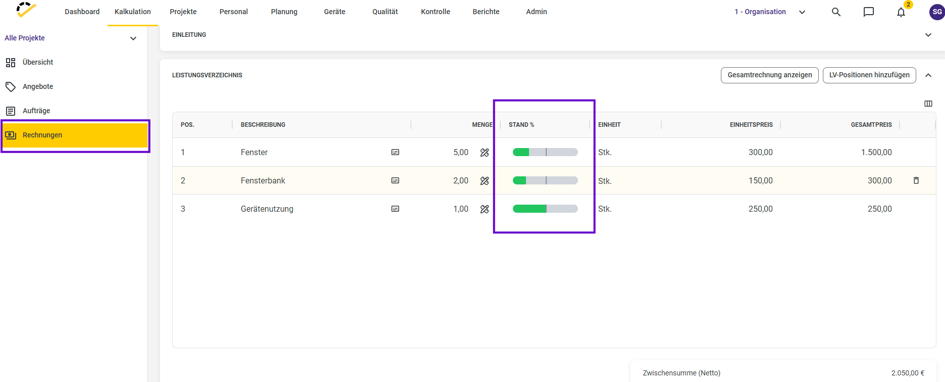945x382 pixels.
Task: Open the Gerätenutzung row image icon
Action: point(395,209)
